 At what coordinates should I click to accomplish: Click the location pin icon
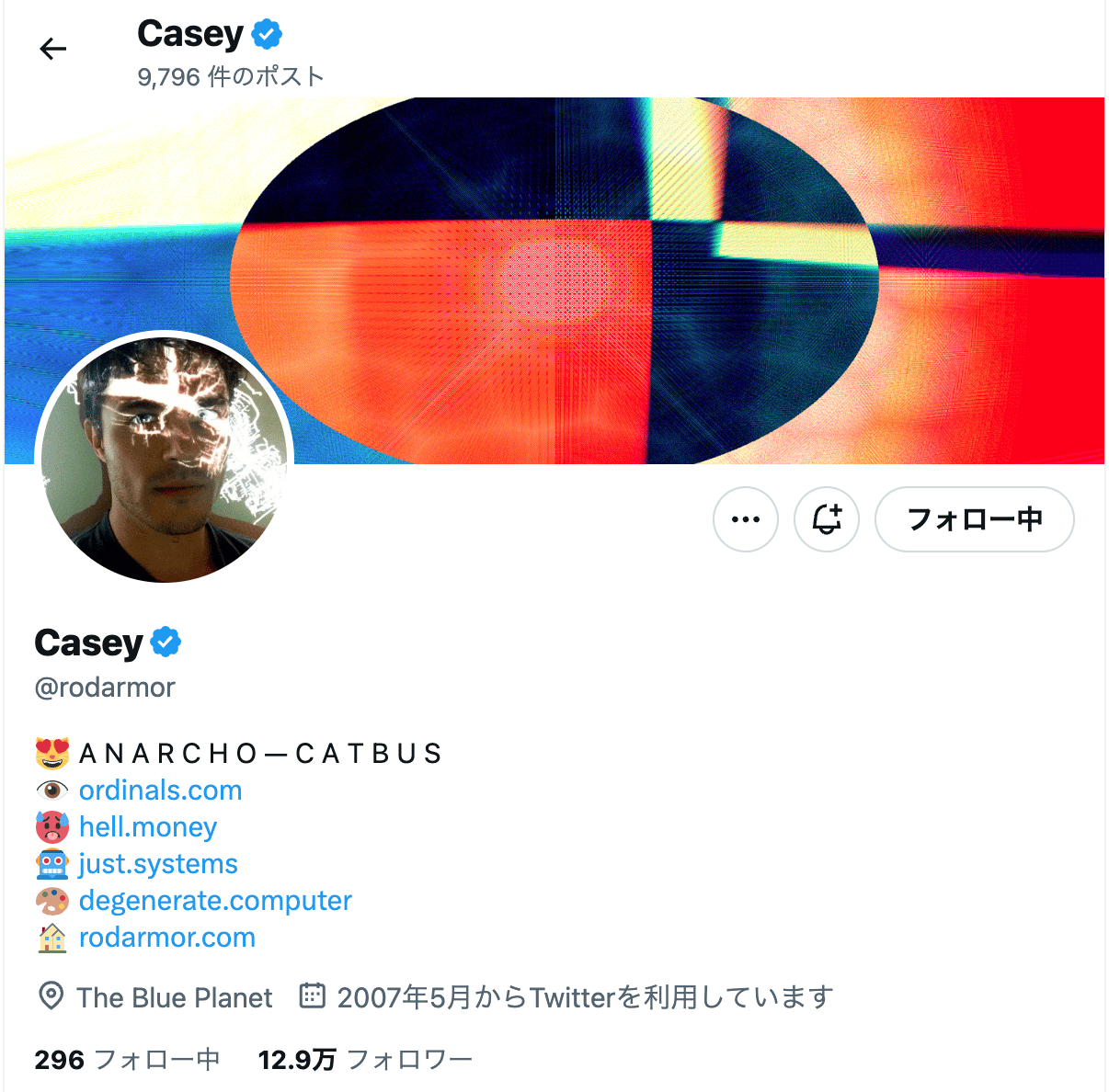click(51, 996)
